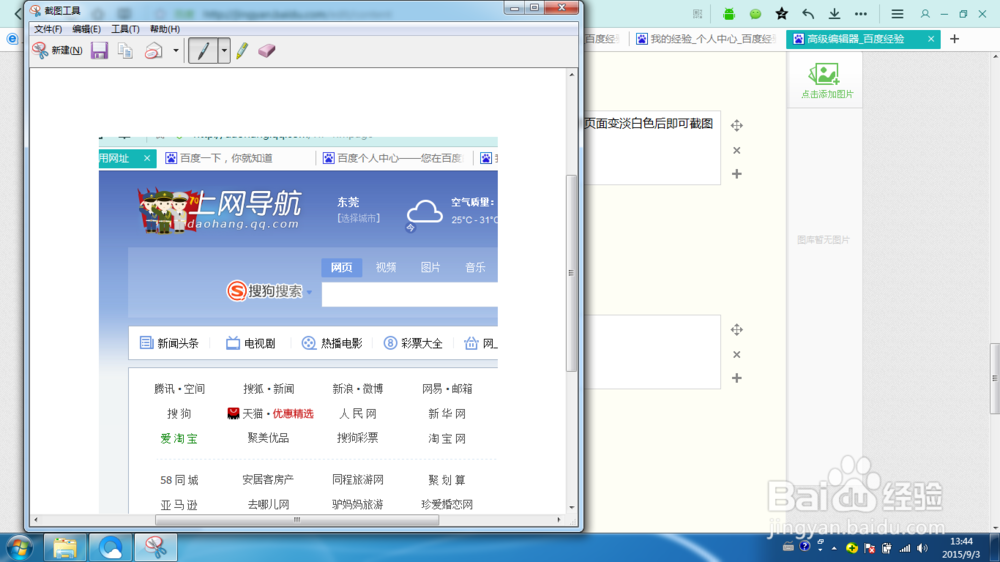
Task: Click the green-yellow plus tray icon
Action: [852, 548]
